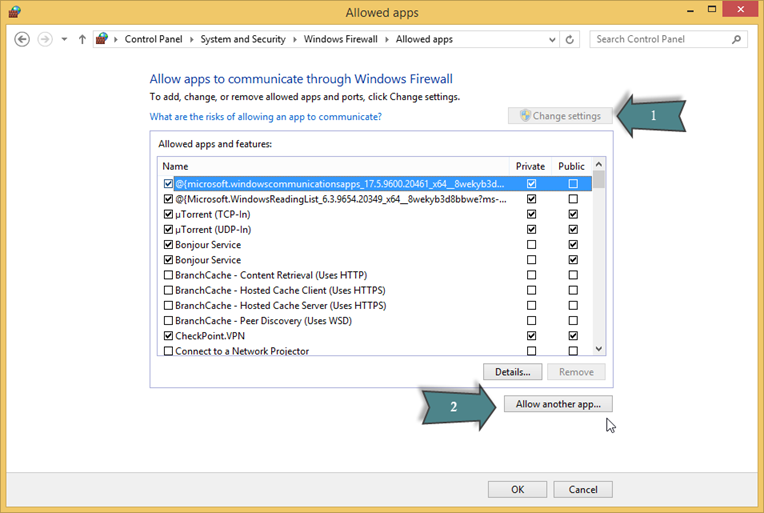The height and width of the screenshot is (513, 764).
Task: Close the Allowed apps window
Action: [x=740, y=9]
